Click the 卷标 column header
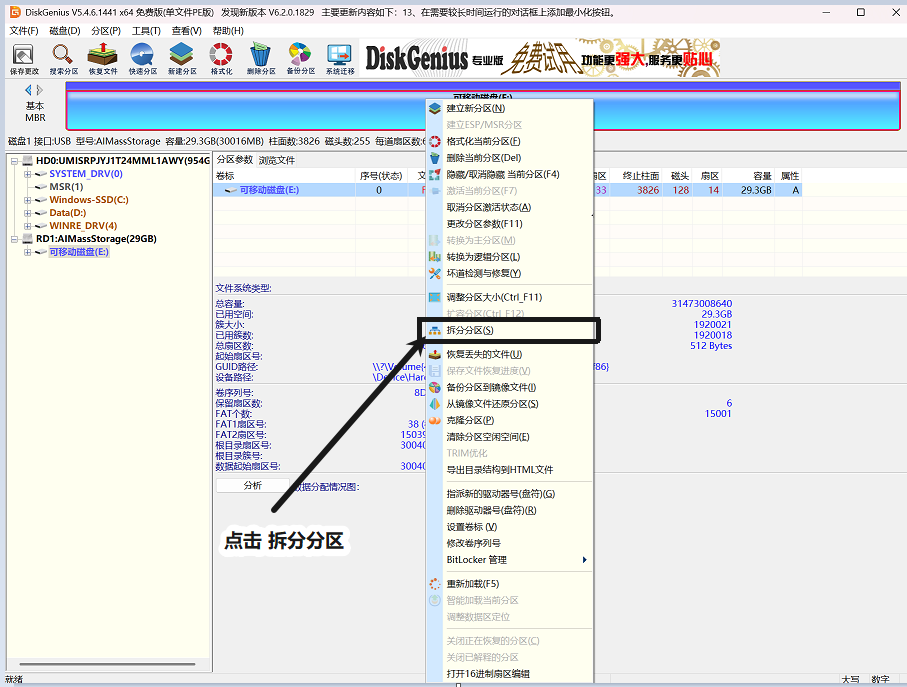 coord(284,176)
